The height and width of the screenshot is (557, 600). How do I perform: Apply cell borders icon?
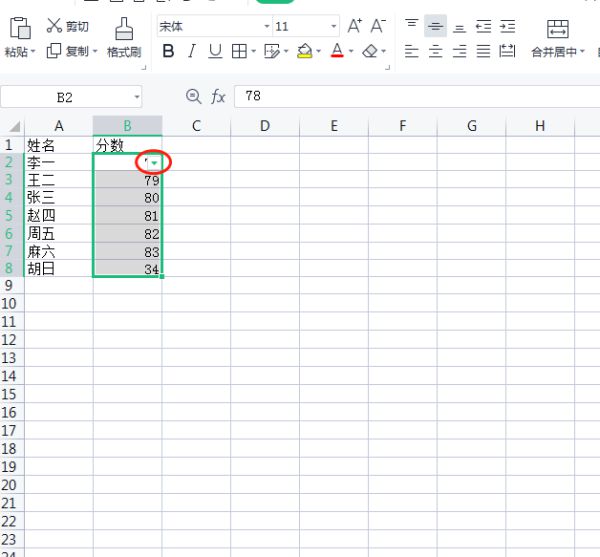[x=239, y=51]
